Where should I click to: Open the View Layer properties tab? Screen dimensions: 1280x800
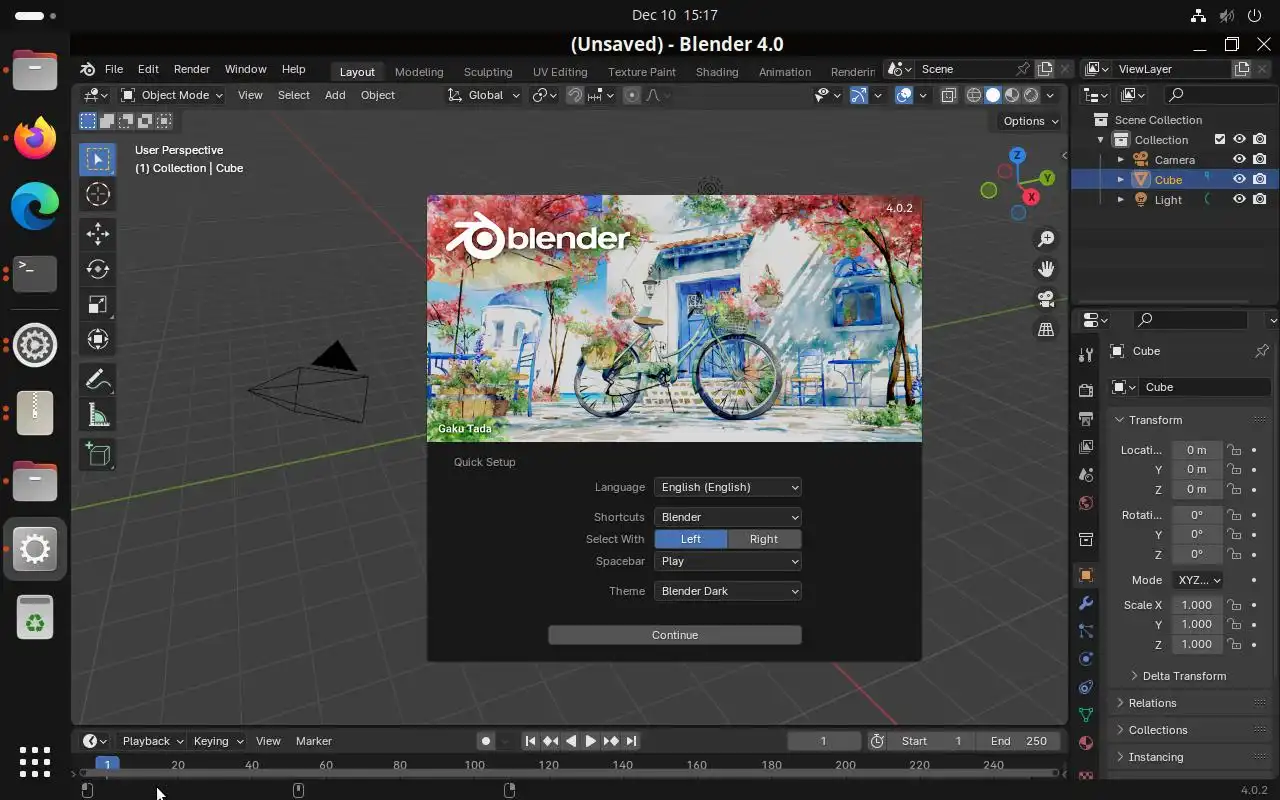[x=1086, y=446]
